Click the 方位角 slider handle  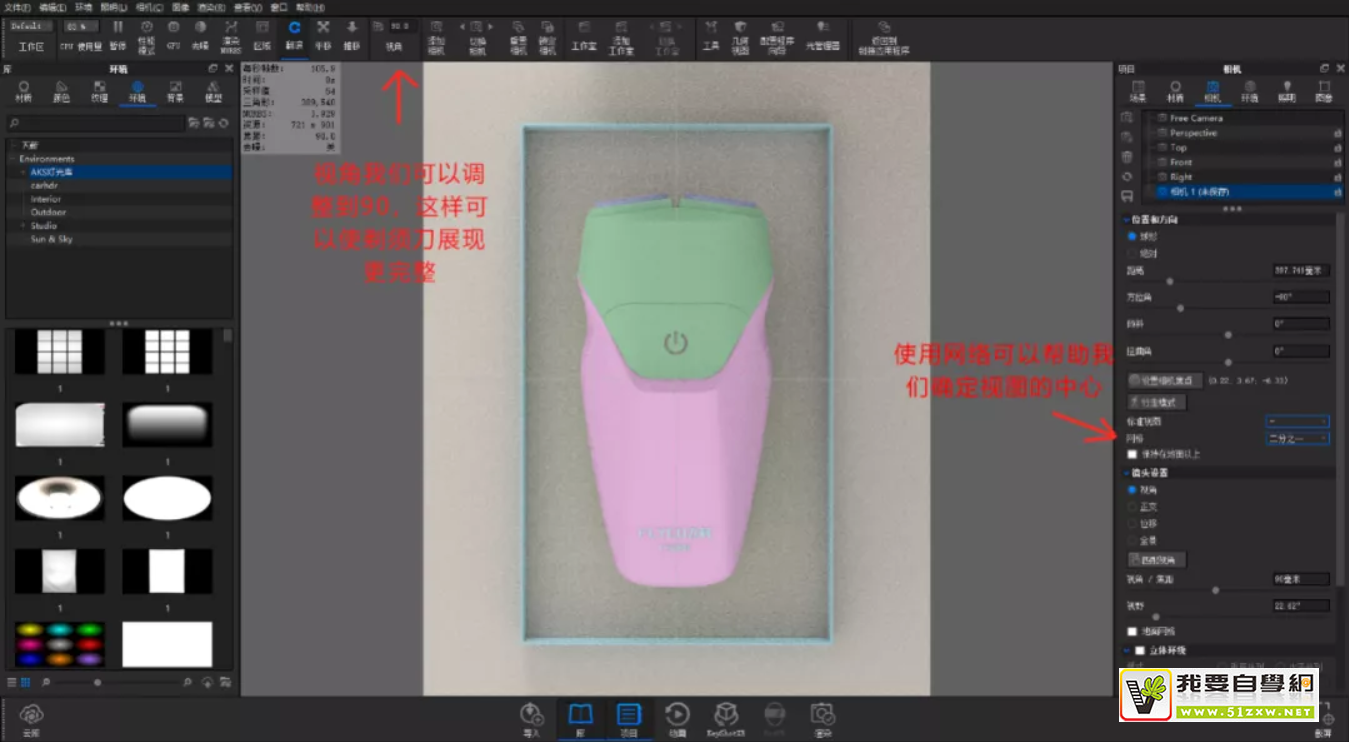1180,308
